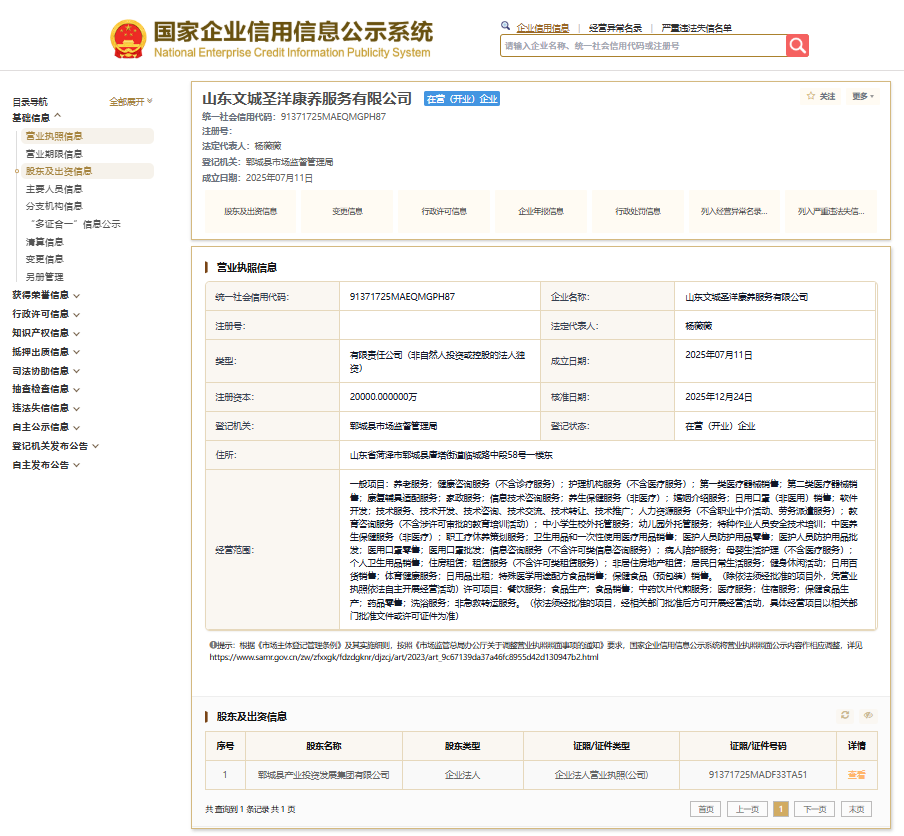
Task: Expand 抽查检查信息 section
Action: pos(46,389)
